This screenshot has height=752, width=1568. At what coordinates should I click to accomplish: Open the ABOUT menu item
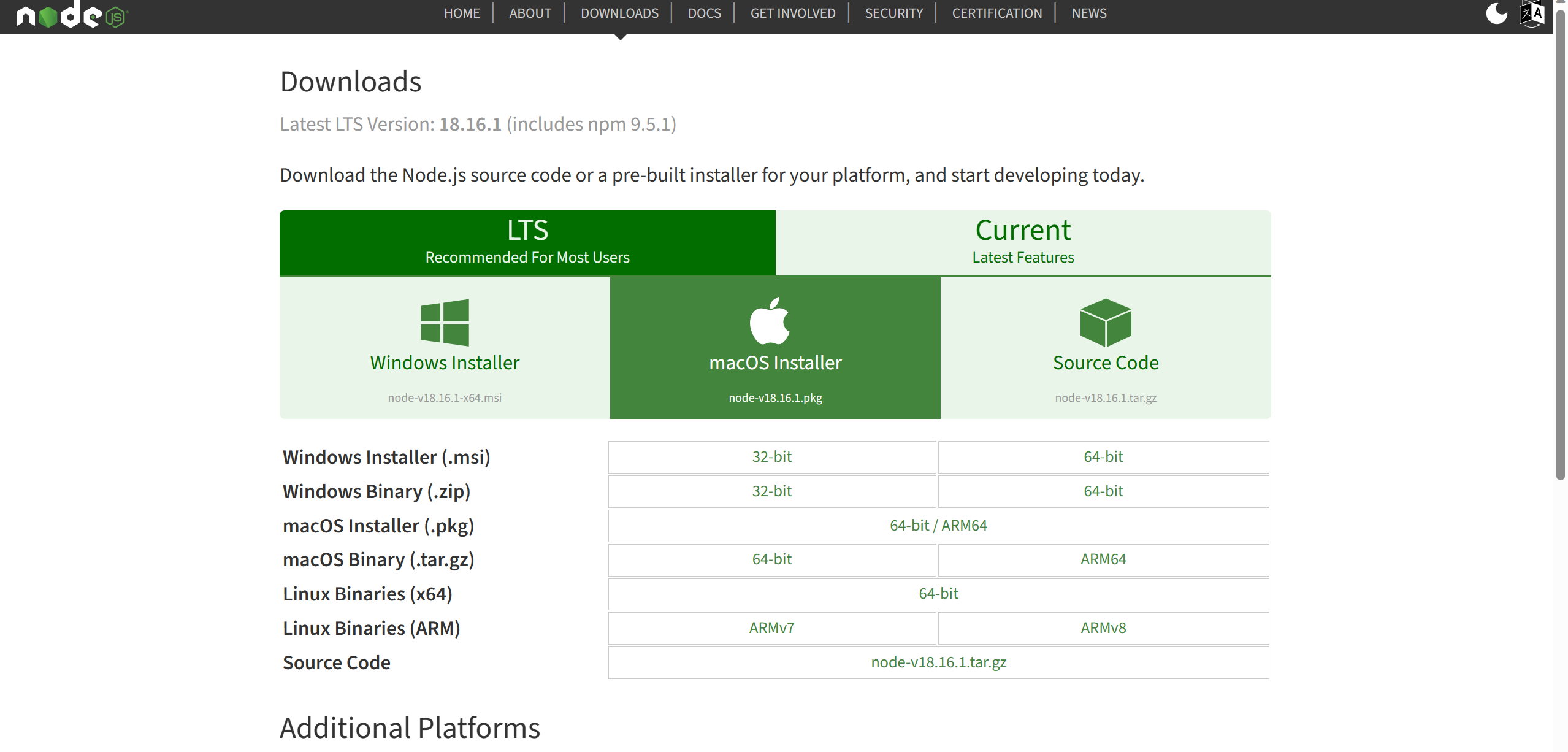tap(530, 13)
